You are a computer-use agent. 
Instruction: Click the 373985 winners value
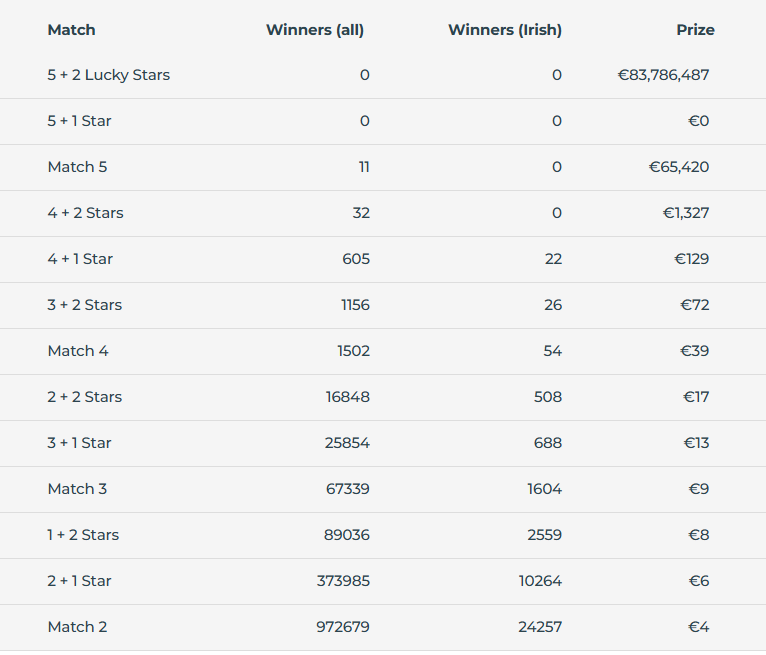[343, 581]
